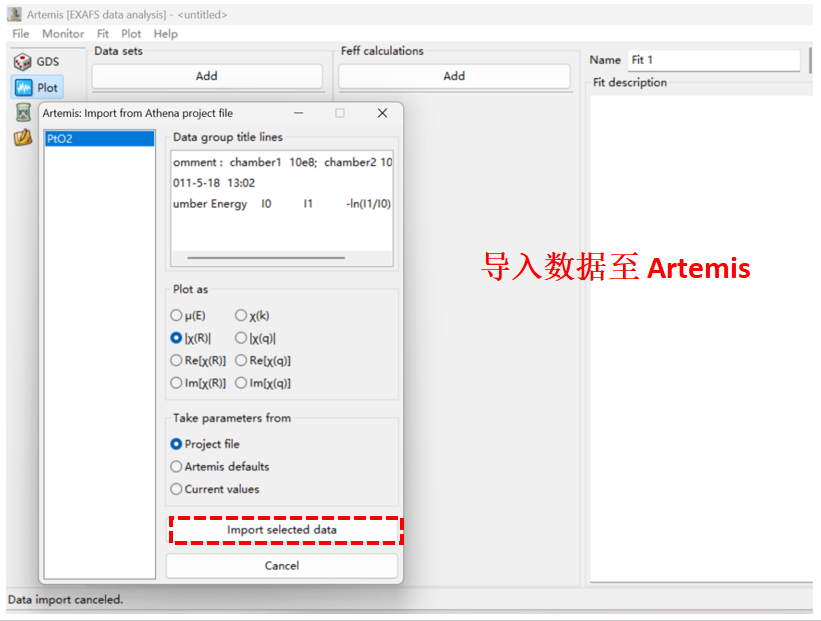This screenshot has width=821, height=621.
Task: Select |χ(R)| plot option
Action: point(191,338)
